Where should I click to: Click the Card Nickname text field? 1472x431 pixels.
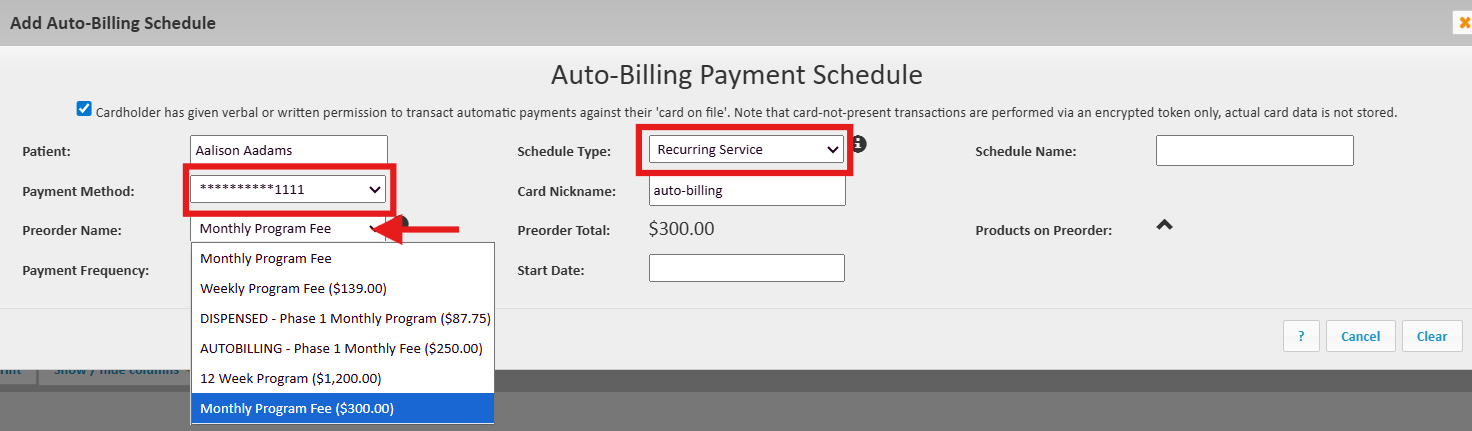click(746, 190)
